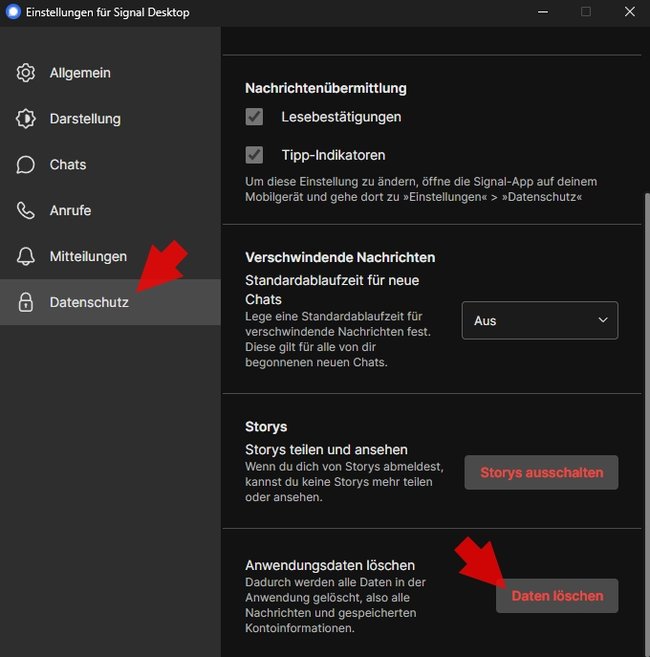The image size is (650, 657).
Task: Click the Allgemein gear icon
Action: tap(26, 73)
